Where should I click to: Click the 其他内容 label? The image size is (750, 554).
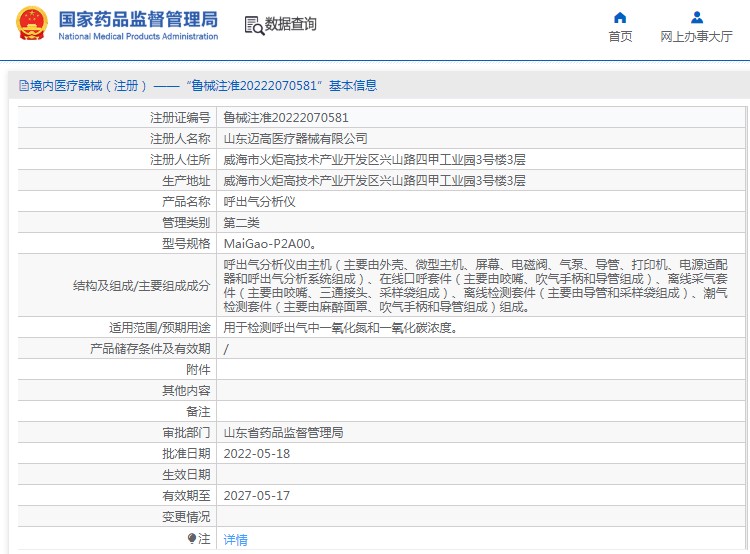(x=186, y=391)
